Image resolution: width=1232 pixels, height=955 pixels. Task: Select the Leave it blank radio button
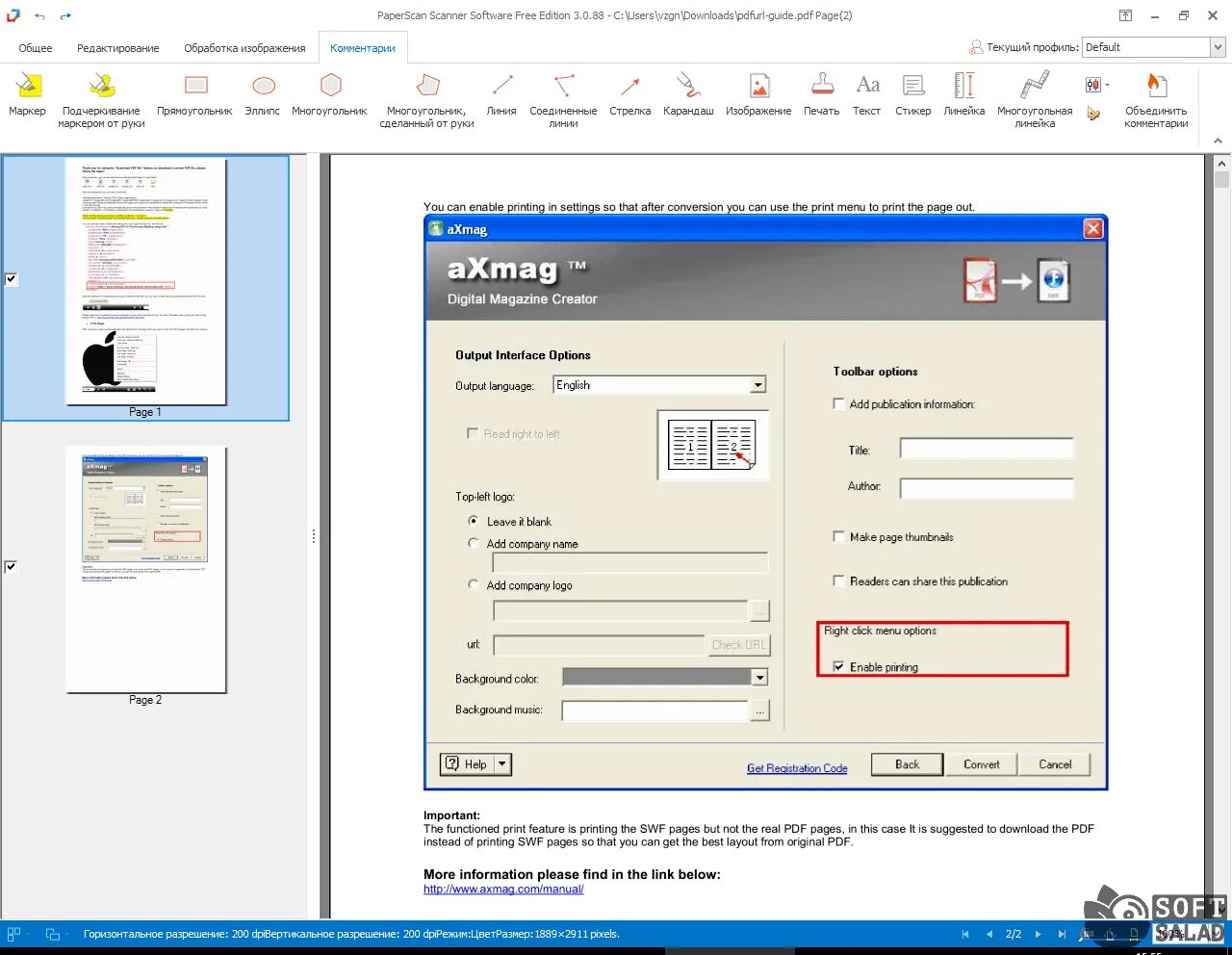pyautogui.click(x=473, y=521)
